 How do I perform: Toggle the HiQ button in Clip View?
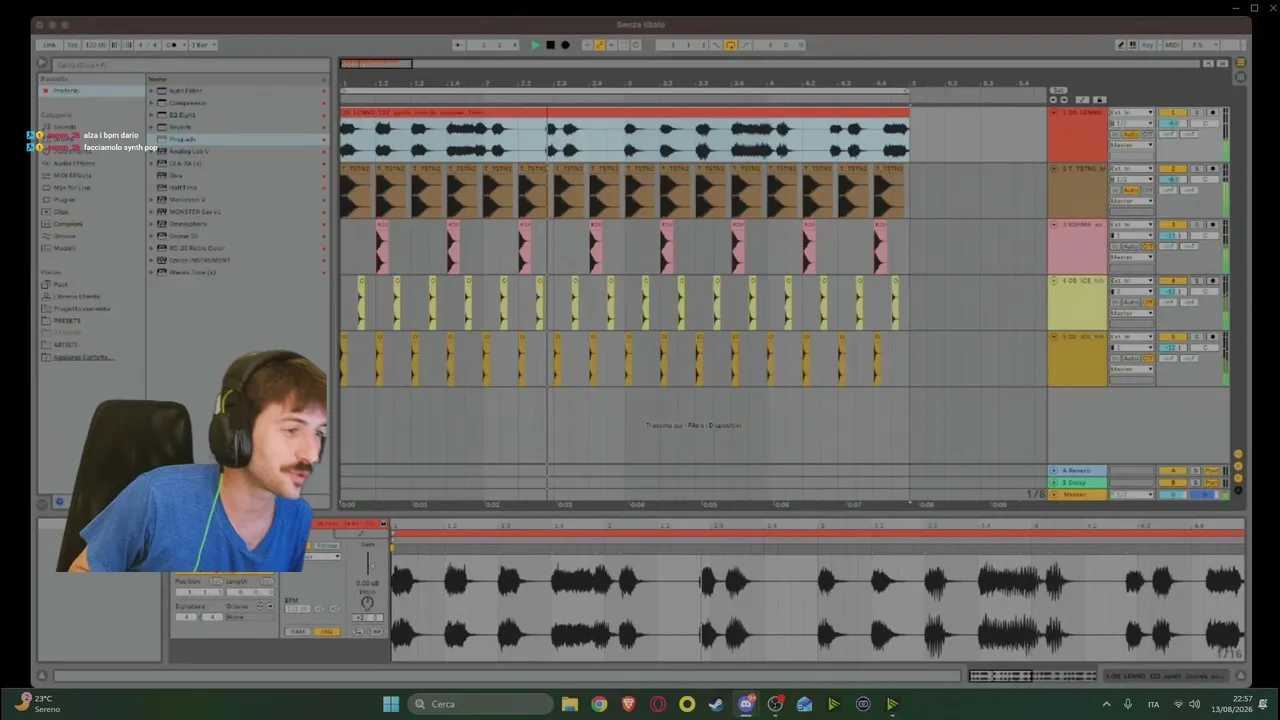pos(326,631)
